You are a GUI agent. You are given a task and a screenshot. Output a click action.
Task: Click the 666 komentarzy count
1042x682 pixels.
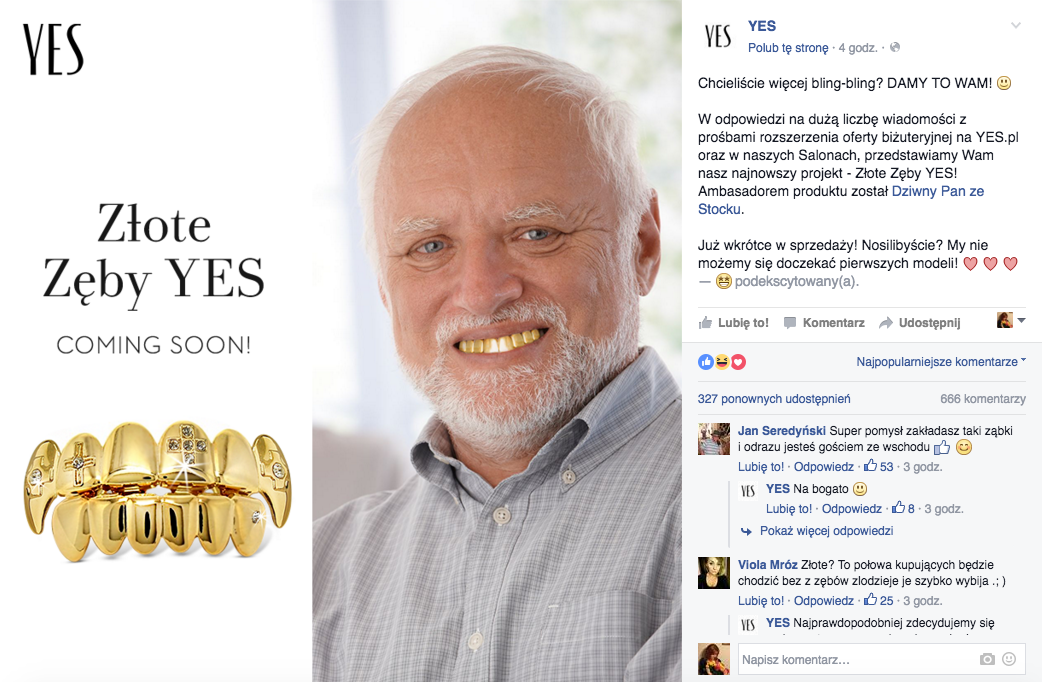pos(983,399)
